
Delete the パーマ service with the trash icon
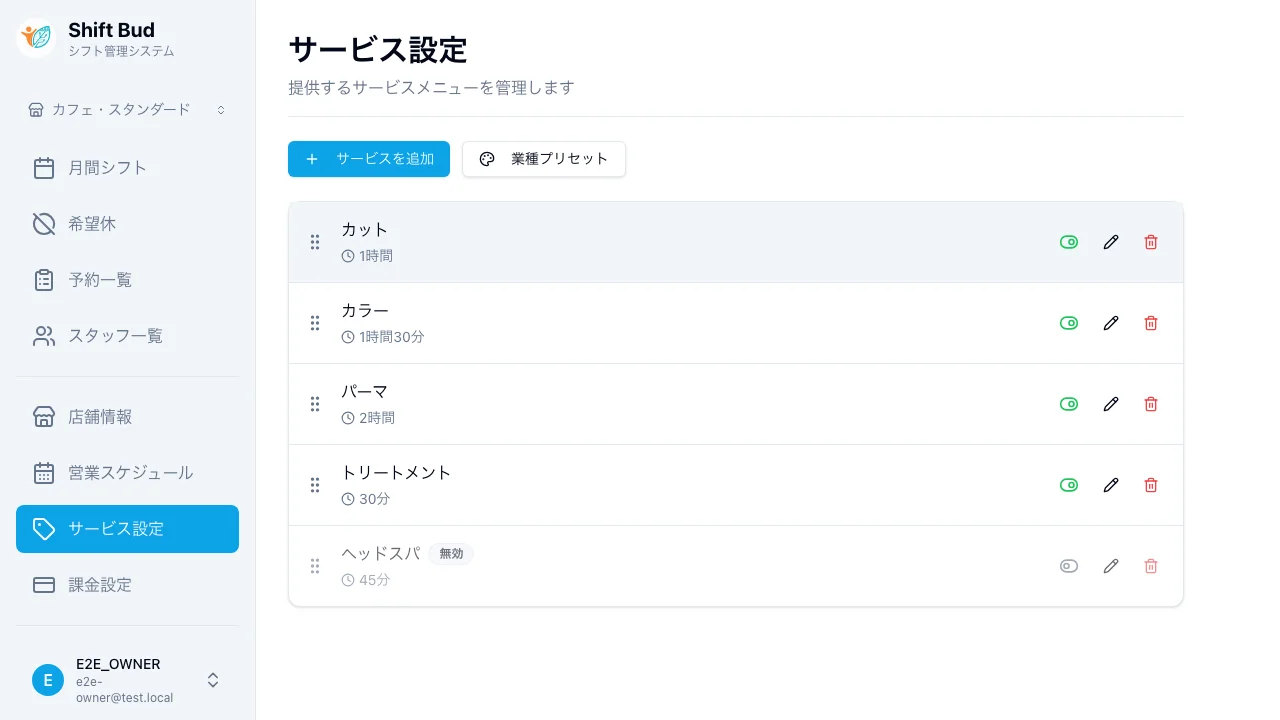pos(1151,404)
